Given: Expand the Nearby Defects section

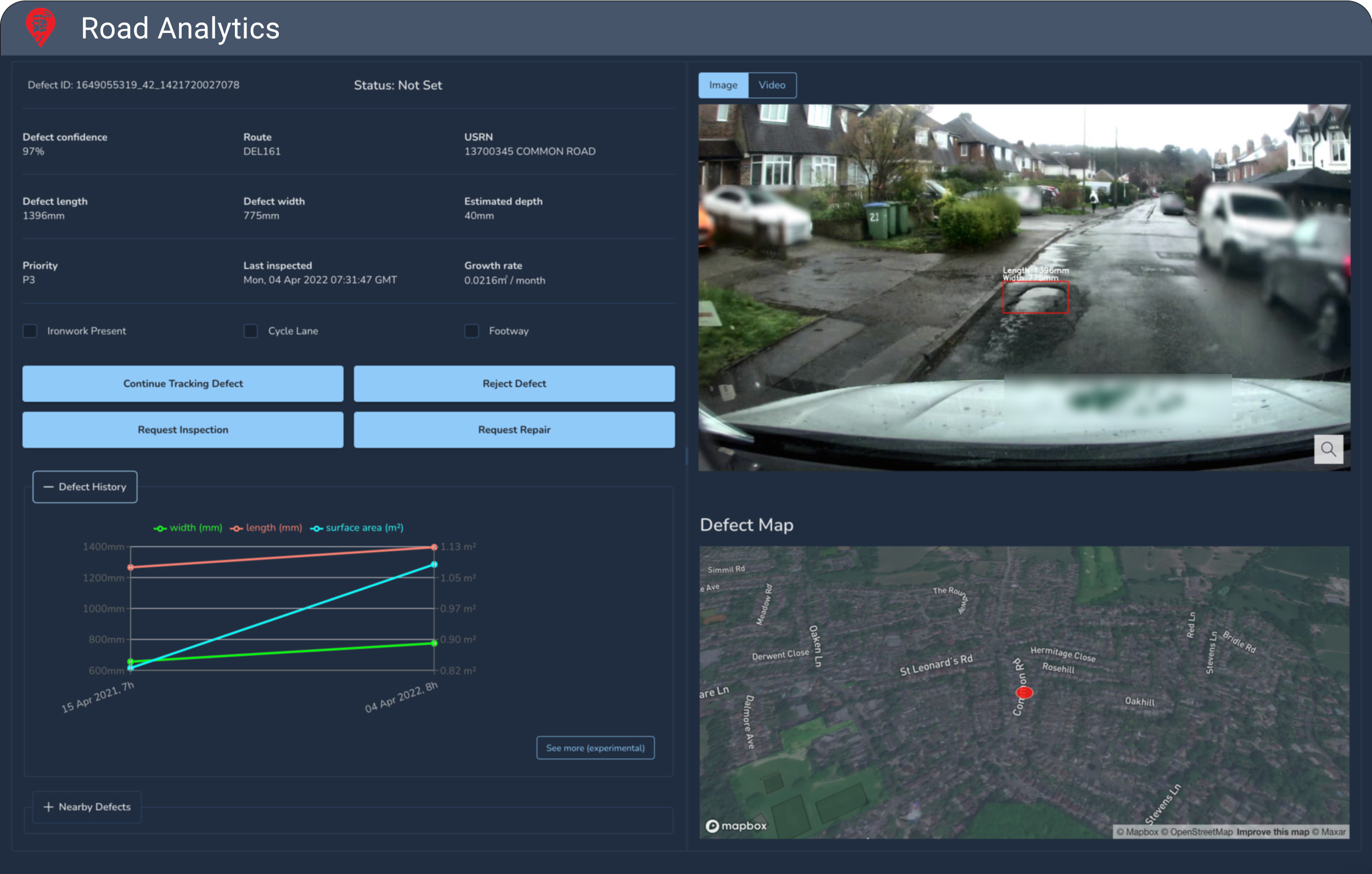Looking at the screenshot, I should [87, 806].
